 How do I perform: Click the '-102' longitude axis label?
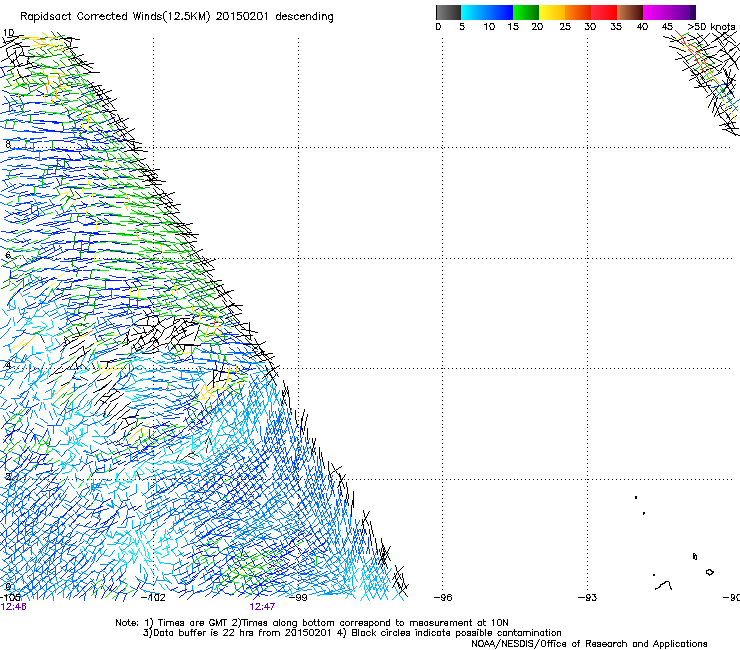(153, 598)
